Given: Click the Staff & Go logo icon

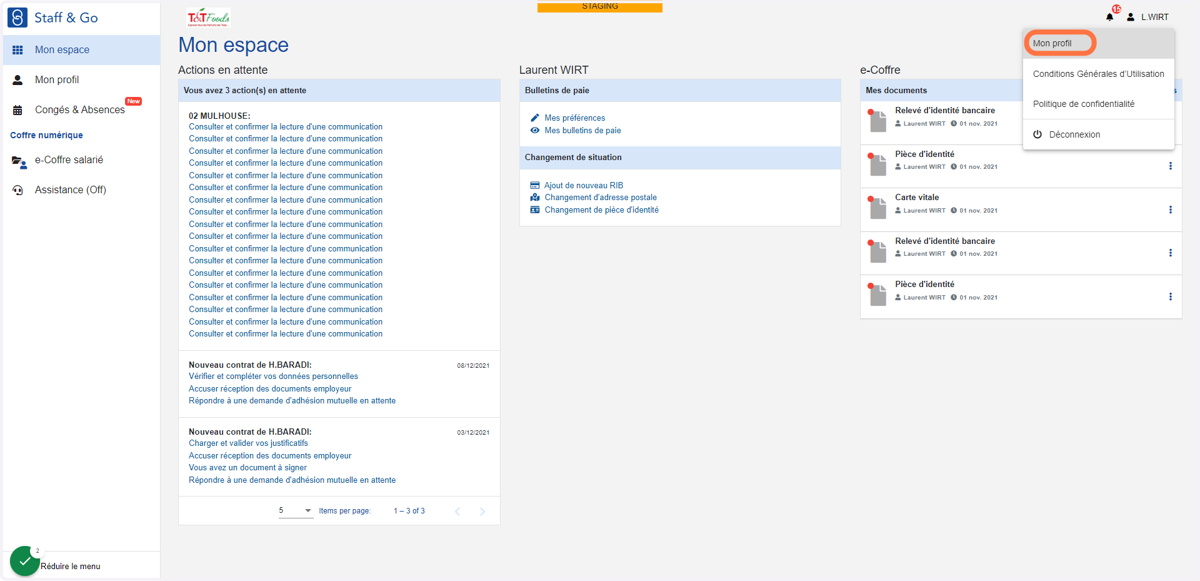Looking at the screenshot, I should pyautogui.click(x=17, y=18).
